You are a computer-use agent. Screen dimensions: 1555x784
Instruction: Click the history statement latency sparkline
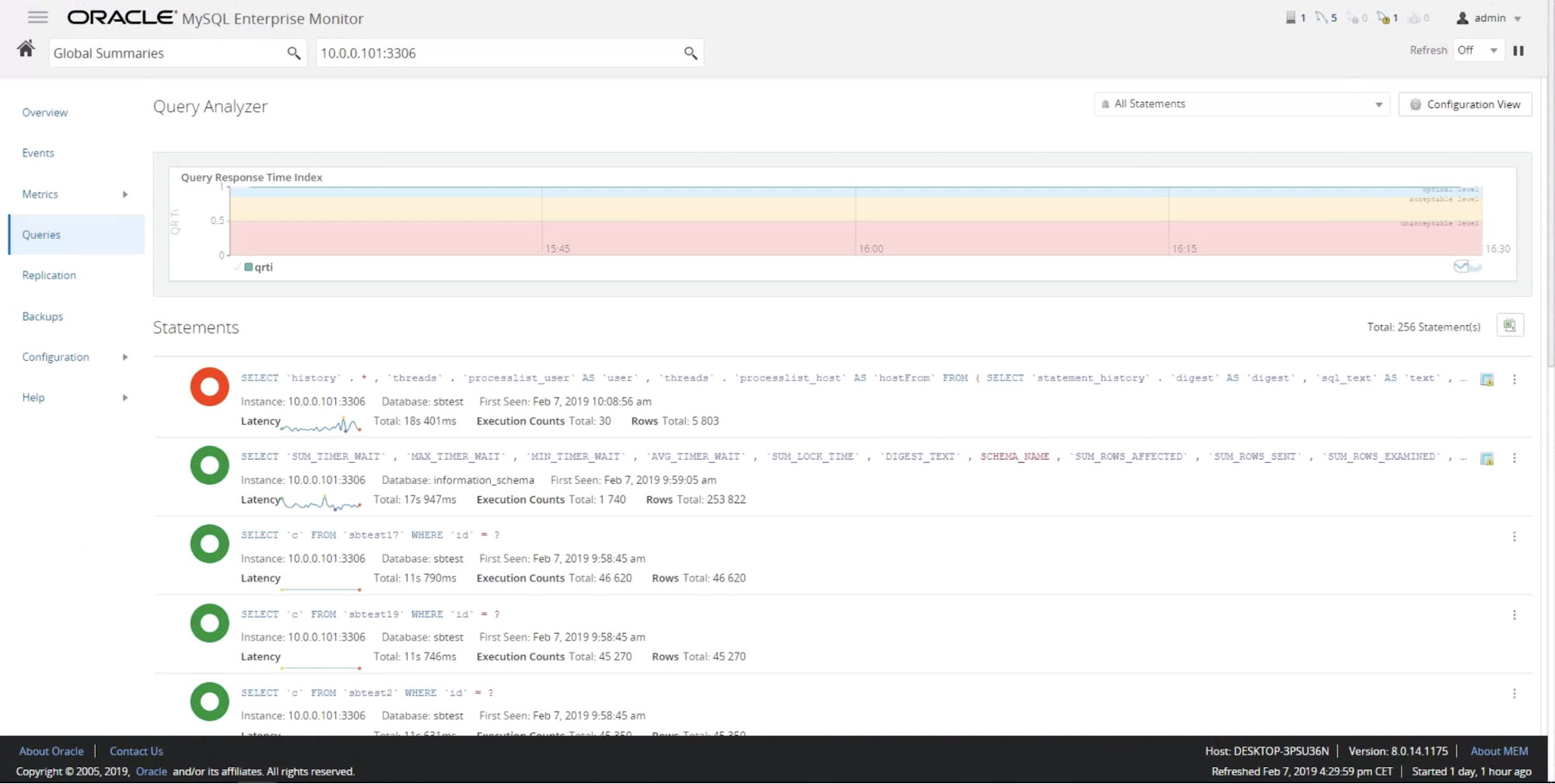pos(320,425)
